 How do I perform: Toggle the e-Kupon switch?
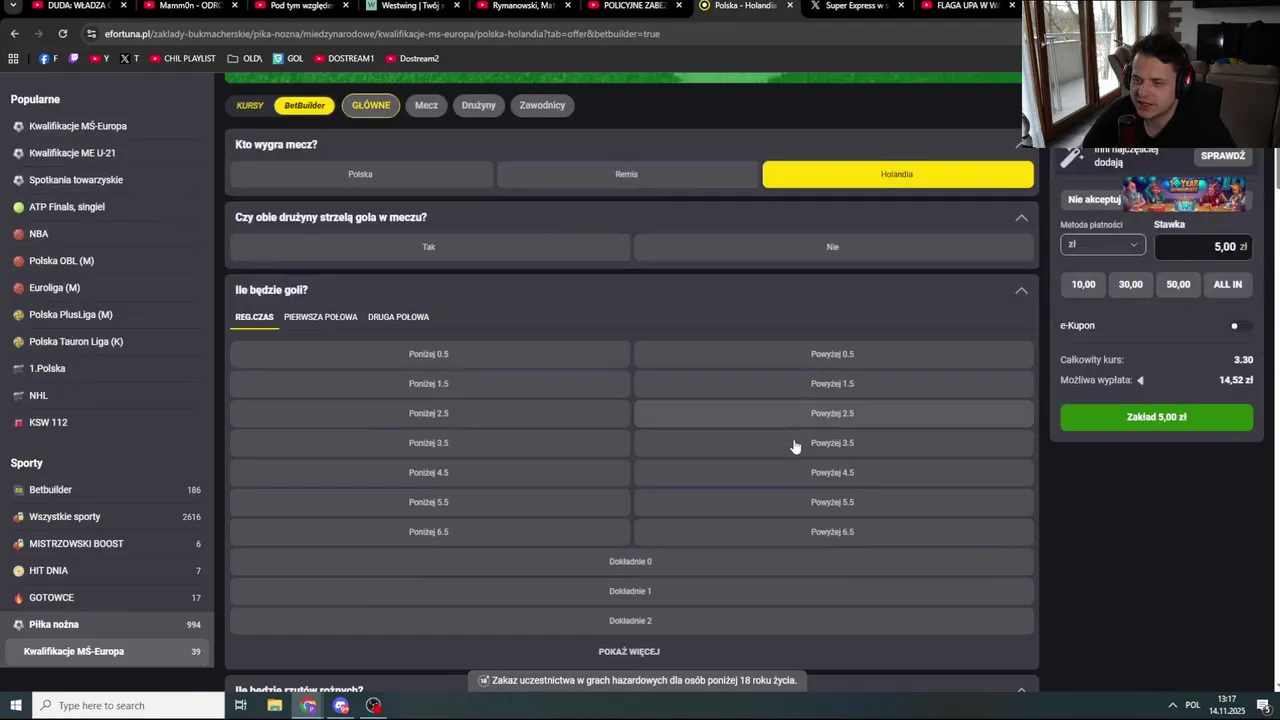coord(1239,326)
